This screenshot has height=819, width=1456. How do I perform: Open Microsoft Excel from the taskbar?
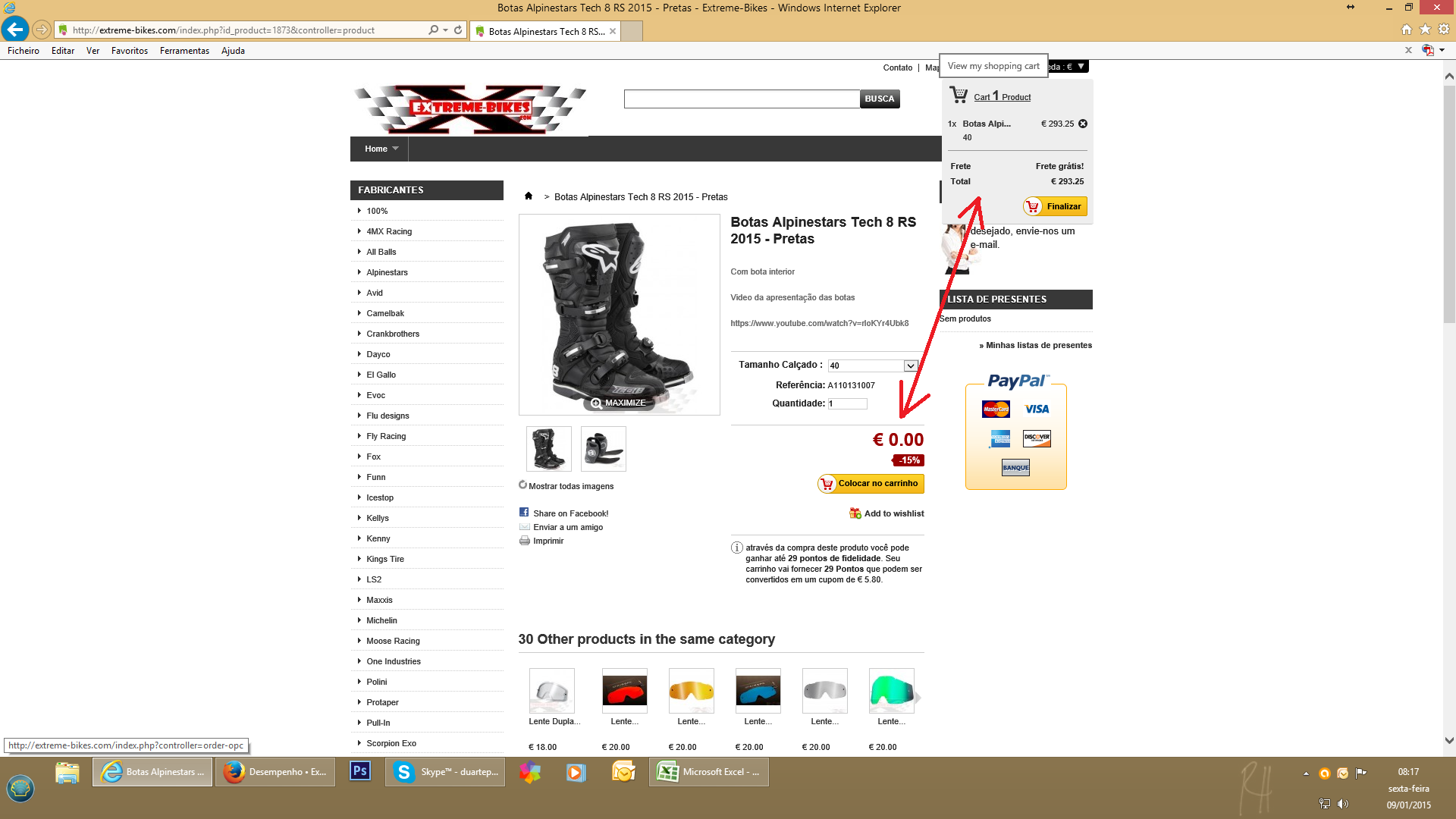[x=709, y=772]
